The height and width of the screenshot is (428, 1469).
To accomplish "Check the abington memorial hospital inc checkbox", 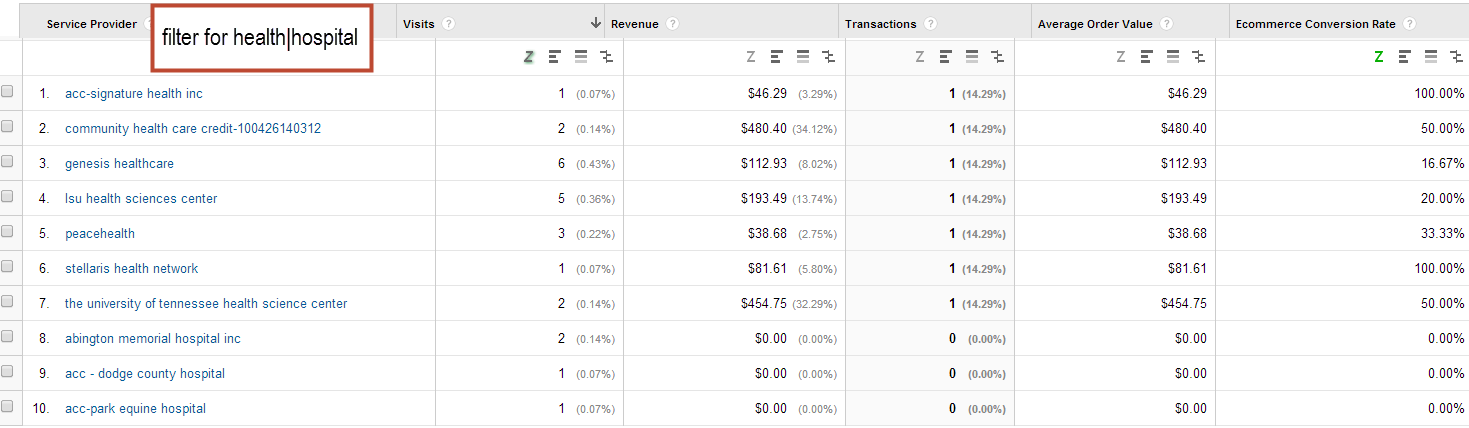I will (x=8, y=337).
